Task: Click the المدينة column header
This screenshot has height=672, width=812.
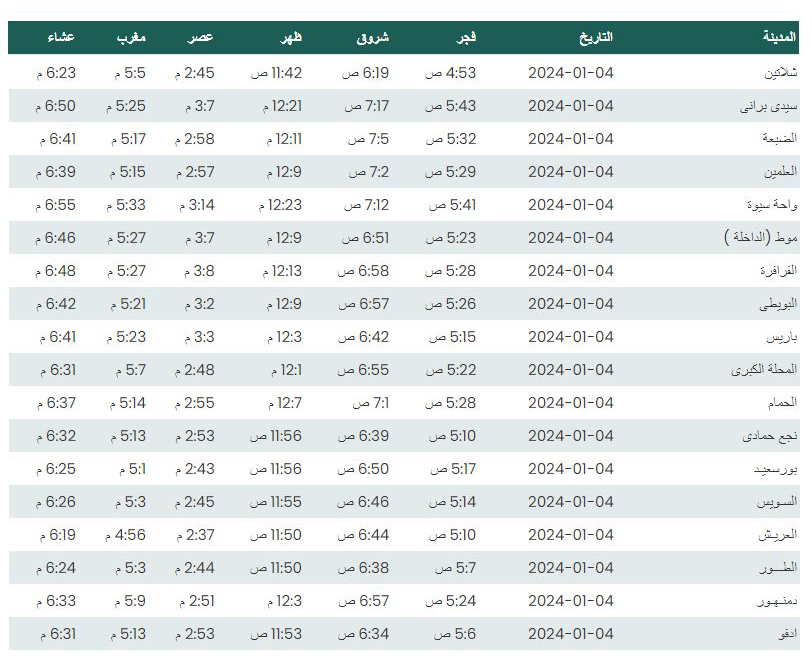Action: 779,37
